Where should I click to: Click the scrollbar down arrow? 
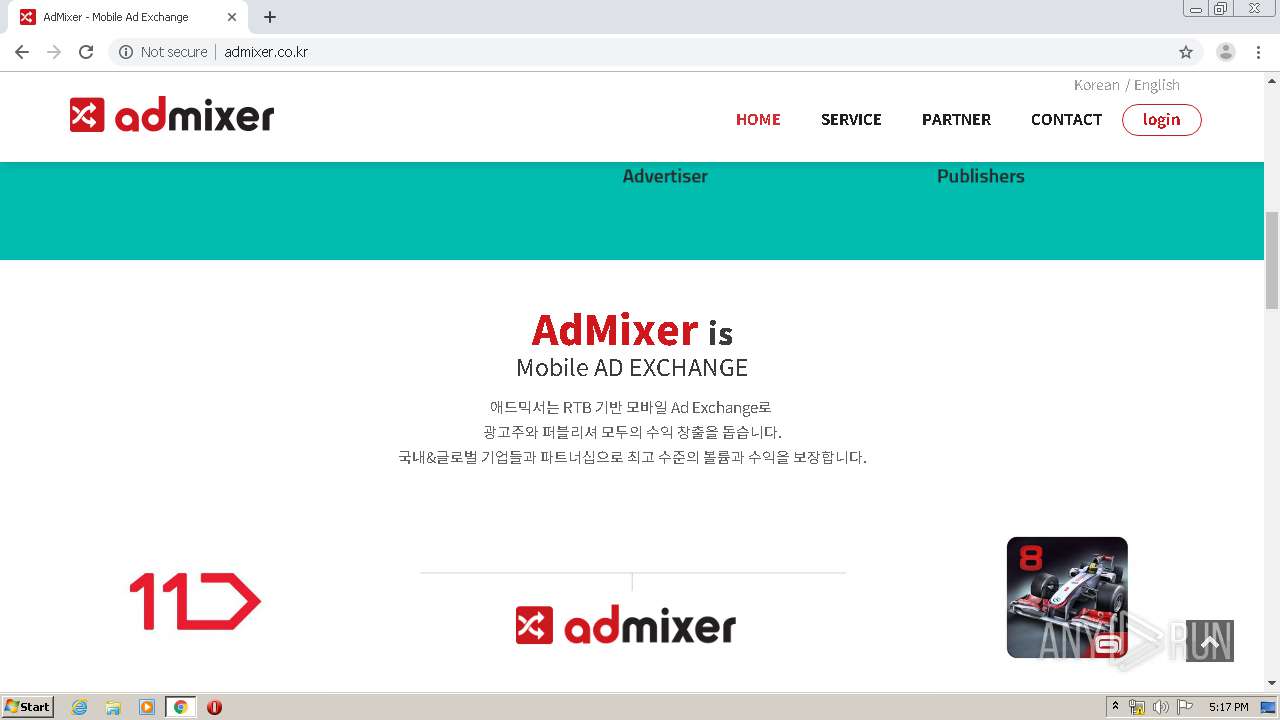click(x=1272, y=683)
